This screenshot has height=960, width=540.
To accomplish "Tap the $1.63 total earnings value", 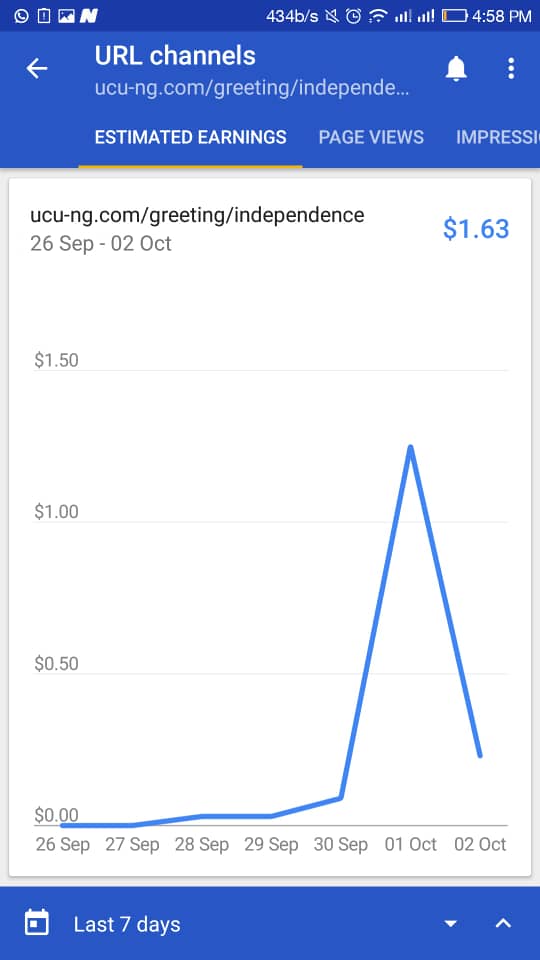I will pos(476,228).
